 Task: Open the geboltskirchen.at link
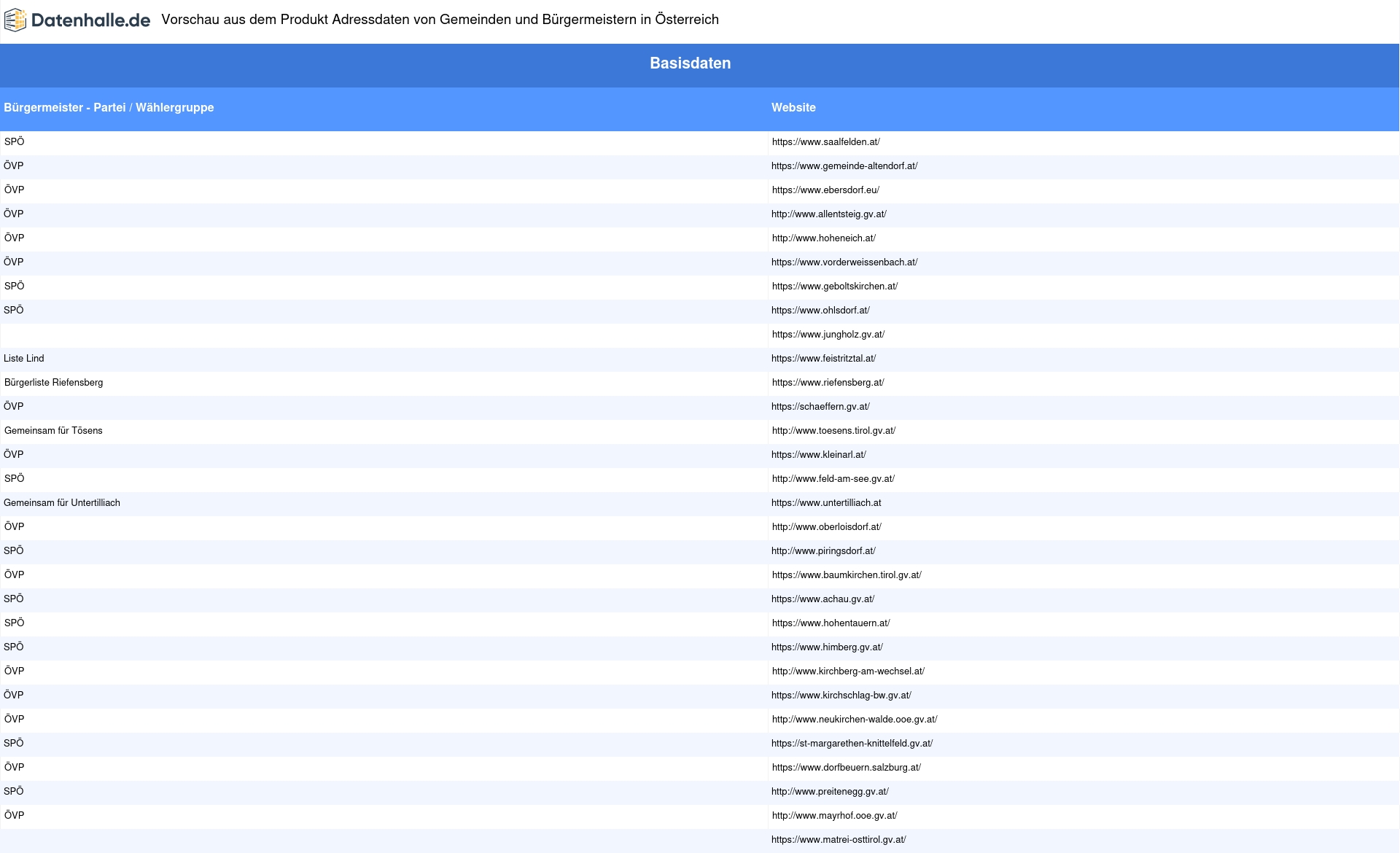click(x=835, y=287)
